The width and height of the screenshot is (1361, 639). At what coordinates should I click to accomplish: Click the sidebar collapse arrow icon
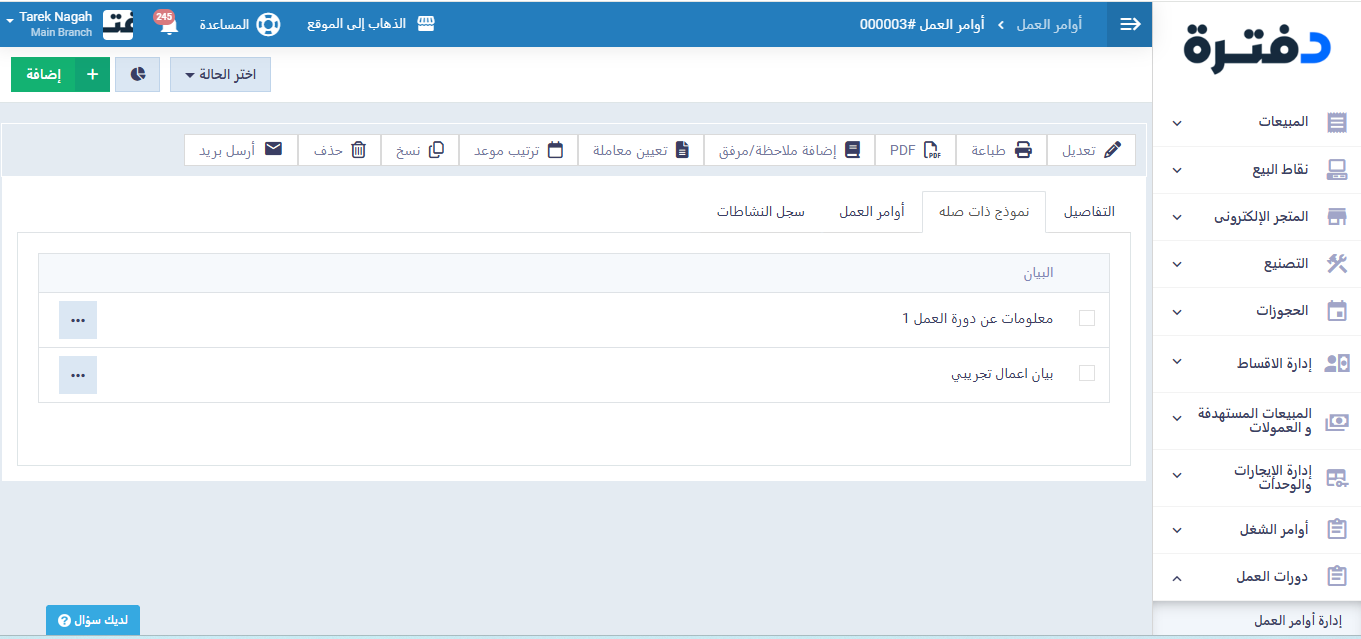(x=1130, y=25)
